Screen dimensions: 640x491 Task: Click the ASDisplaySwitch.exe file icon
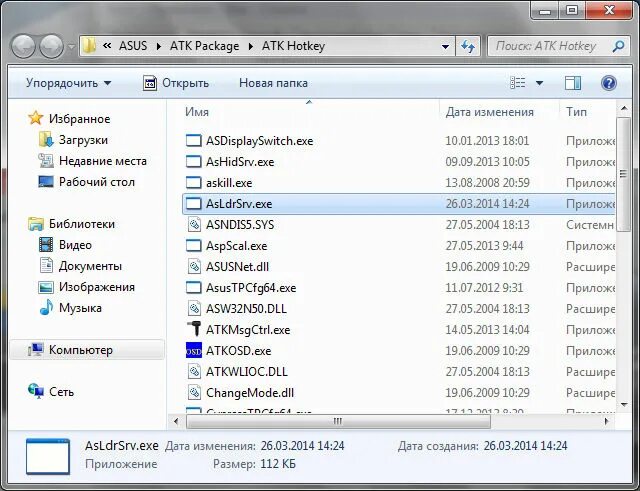point(193,141)
